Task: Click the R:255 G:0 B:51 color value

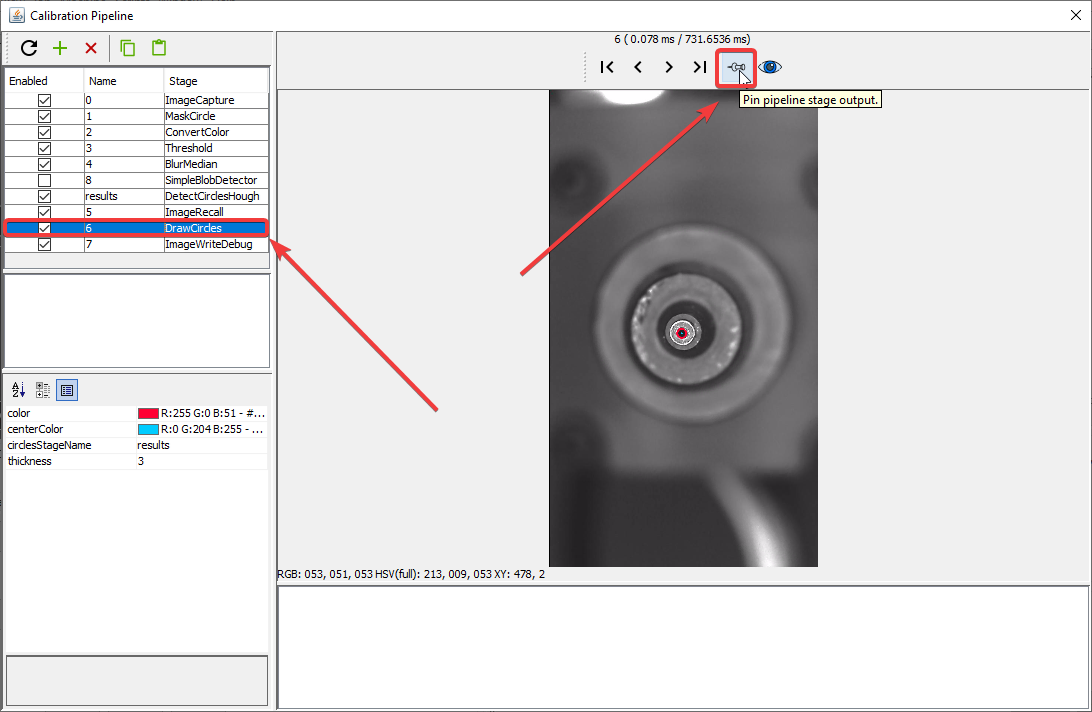Action: point(212,414)
